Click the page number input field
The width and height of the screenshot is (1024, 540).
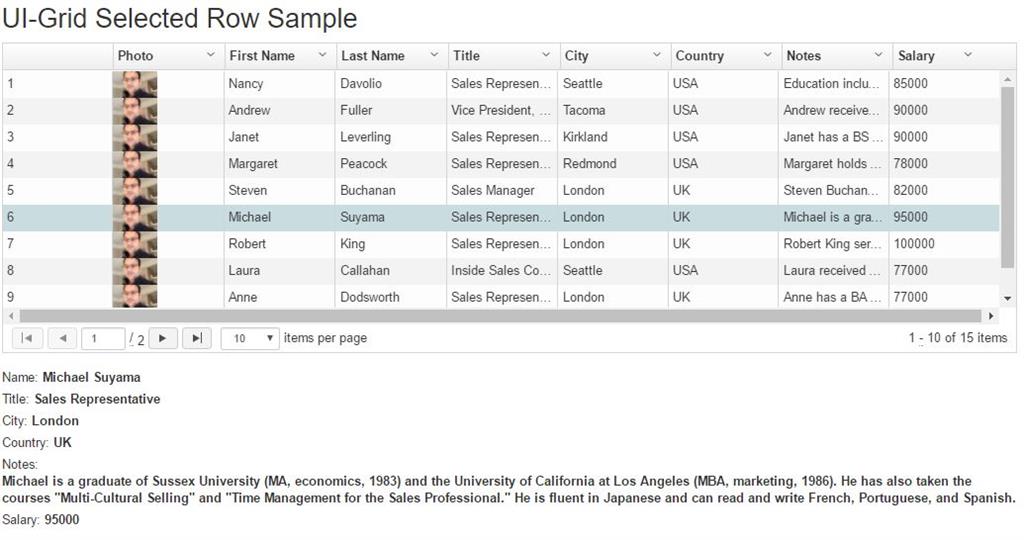click(x=102, y=338)
